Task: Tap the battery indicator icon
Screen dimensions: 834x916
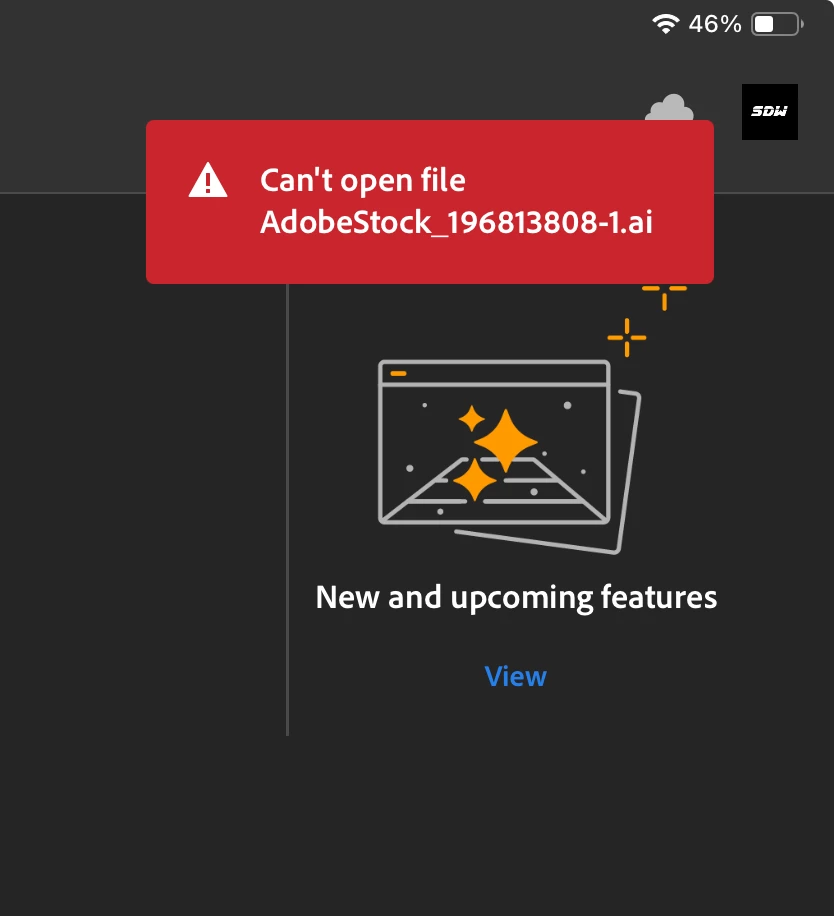Action: click(x=777, y=25)
